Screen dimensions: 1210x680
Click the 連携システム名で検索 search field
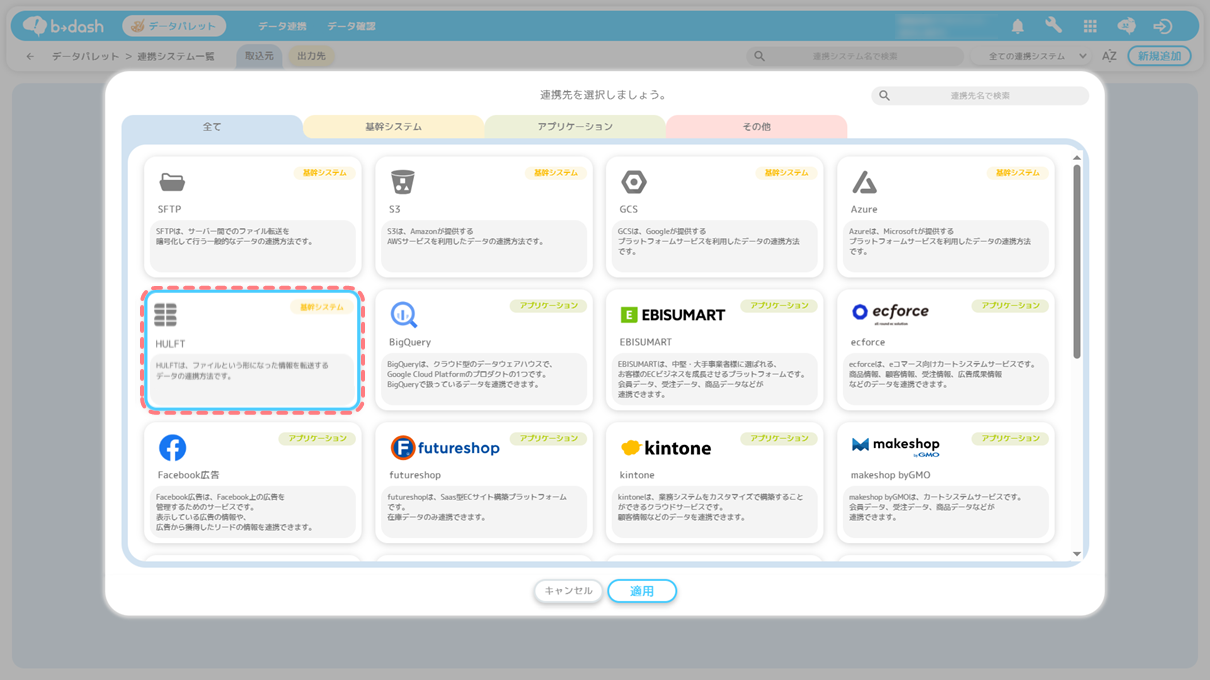pos(855,56)
